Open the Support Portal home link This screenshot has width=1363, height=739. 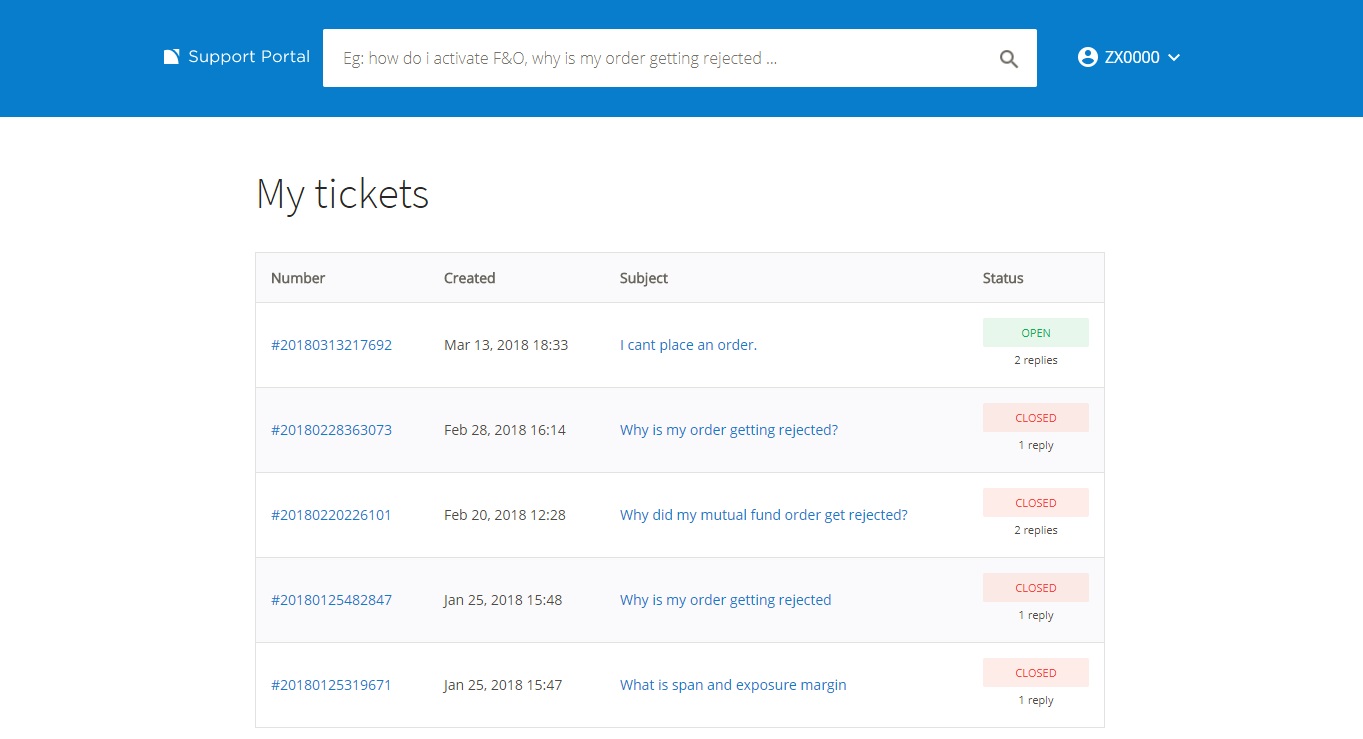click(237, 57)
